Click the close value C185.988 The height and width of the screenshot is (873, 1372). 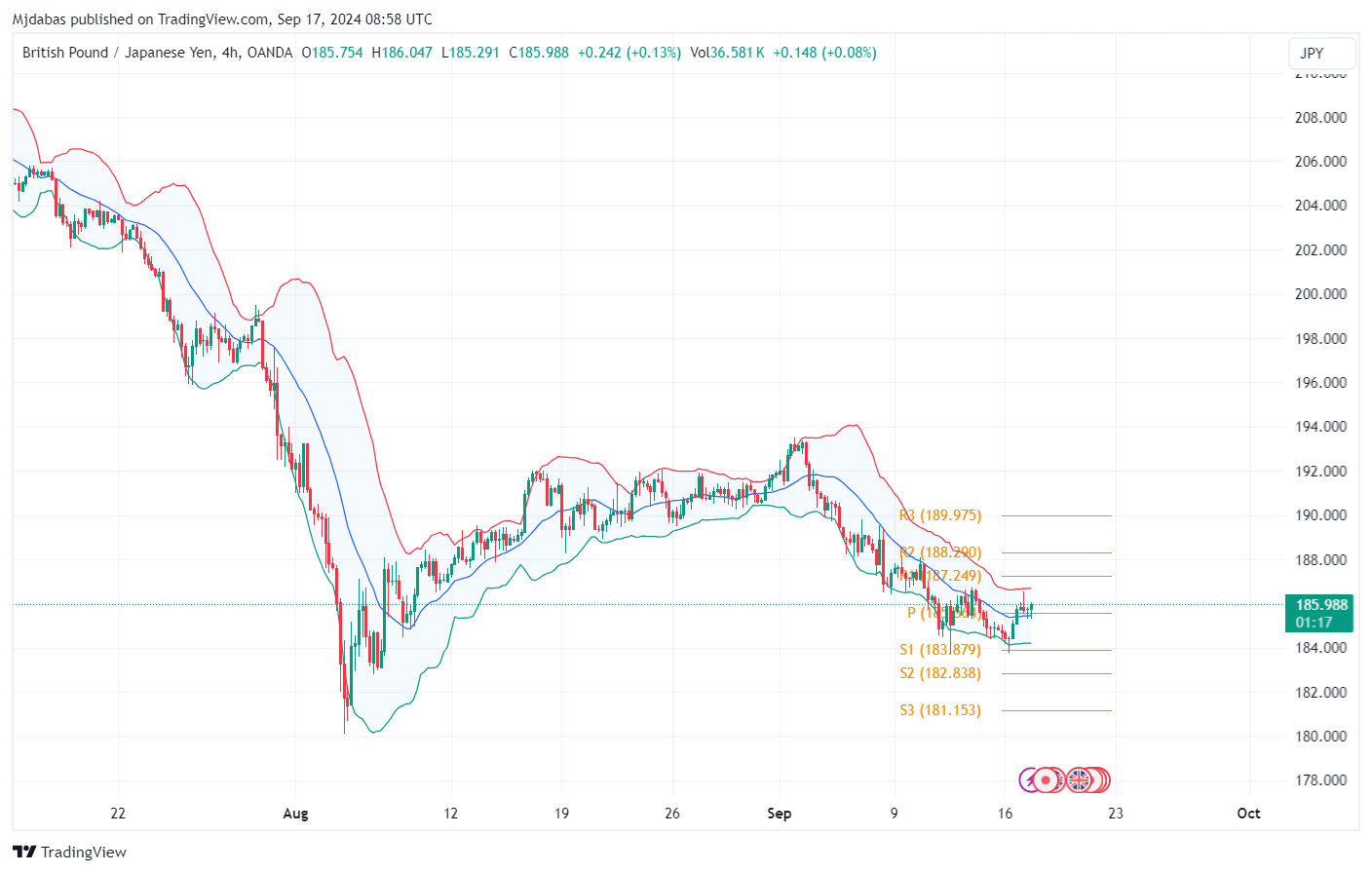[539, 53]
